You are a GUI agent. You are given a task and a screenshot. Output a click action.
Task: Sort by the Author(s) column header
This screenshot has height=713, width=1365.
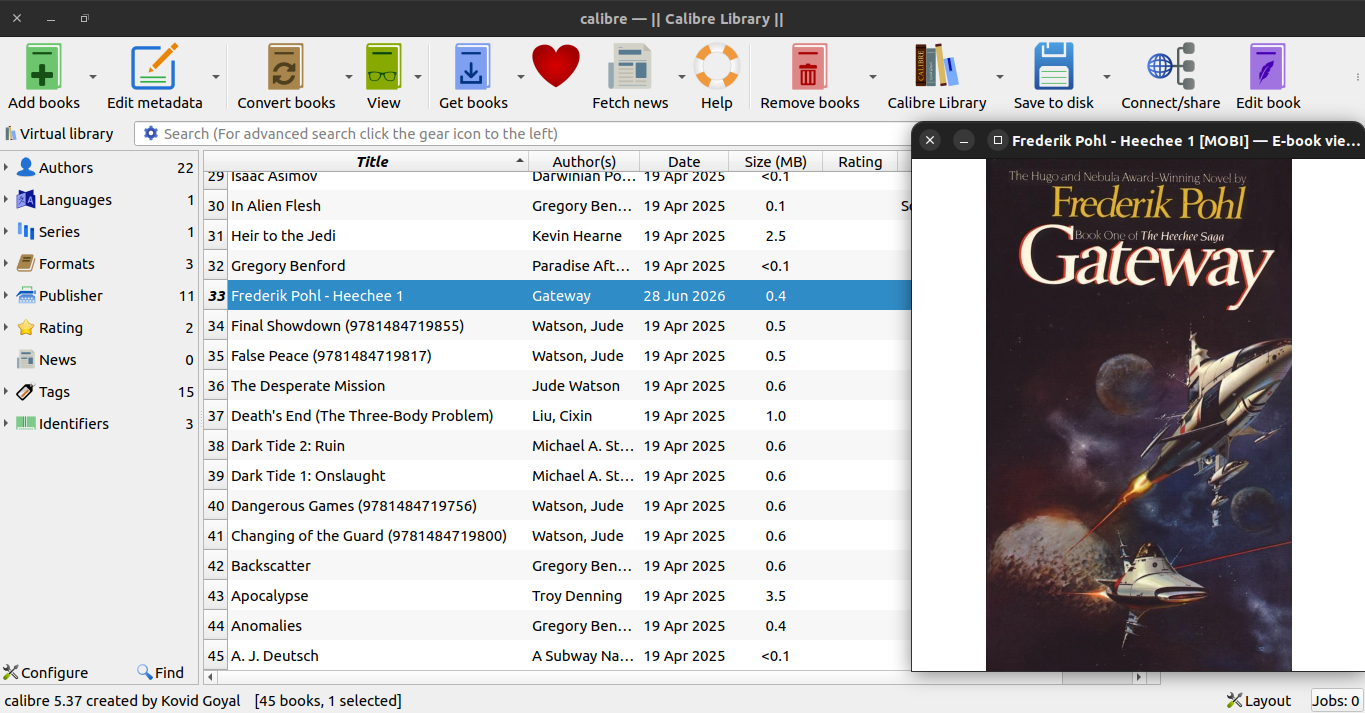(x=584, y=162)
